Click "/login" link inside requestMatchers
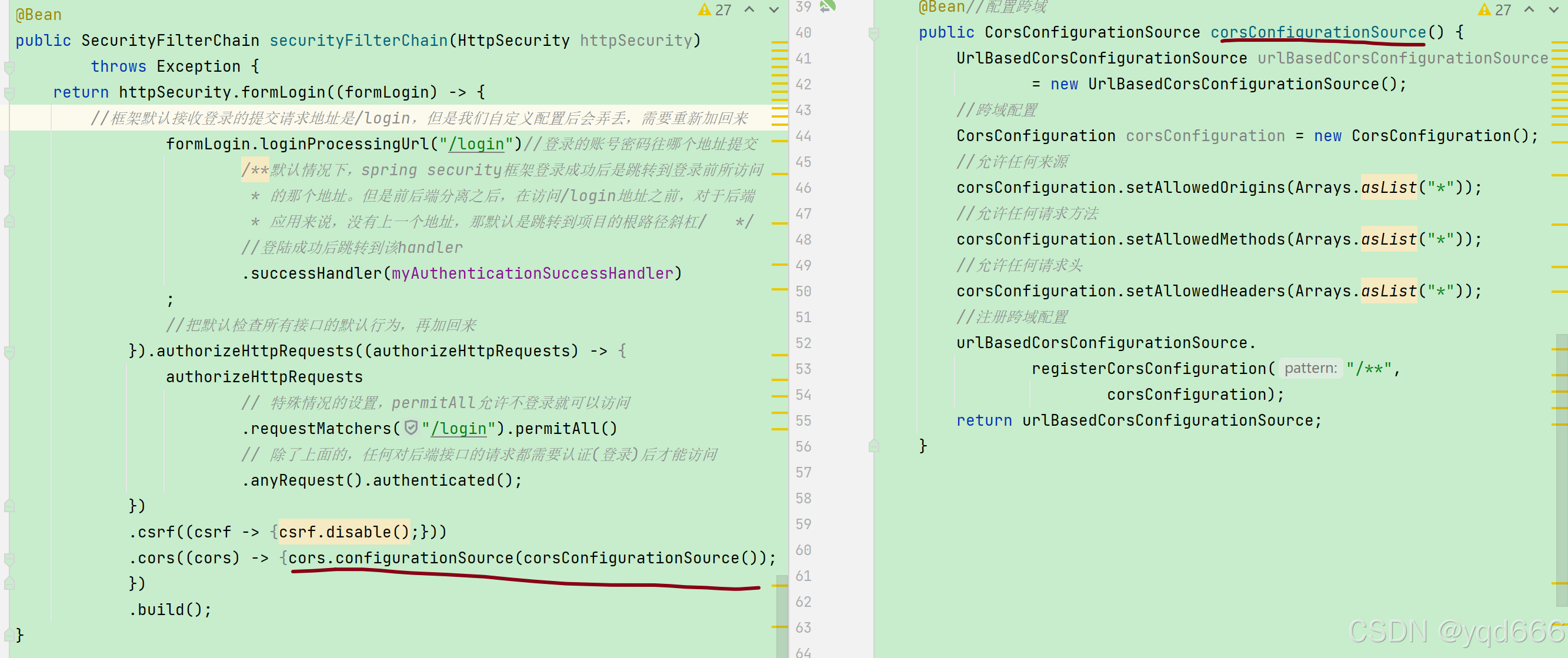The height and width of the screenshot is (658, 1568). point(458,429)
